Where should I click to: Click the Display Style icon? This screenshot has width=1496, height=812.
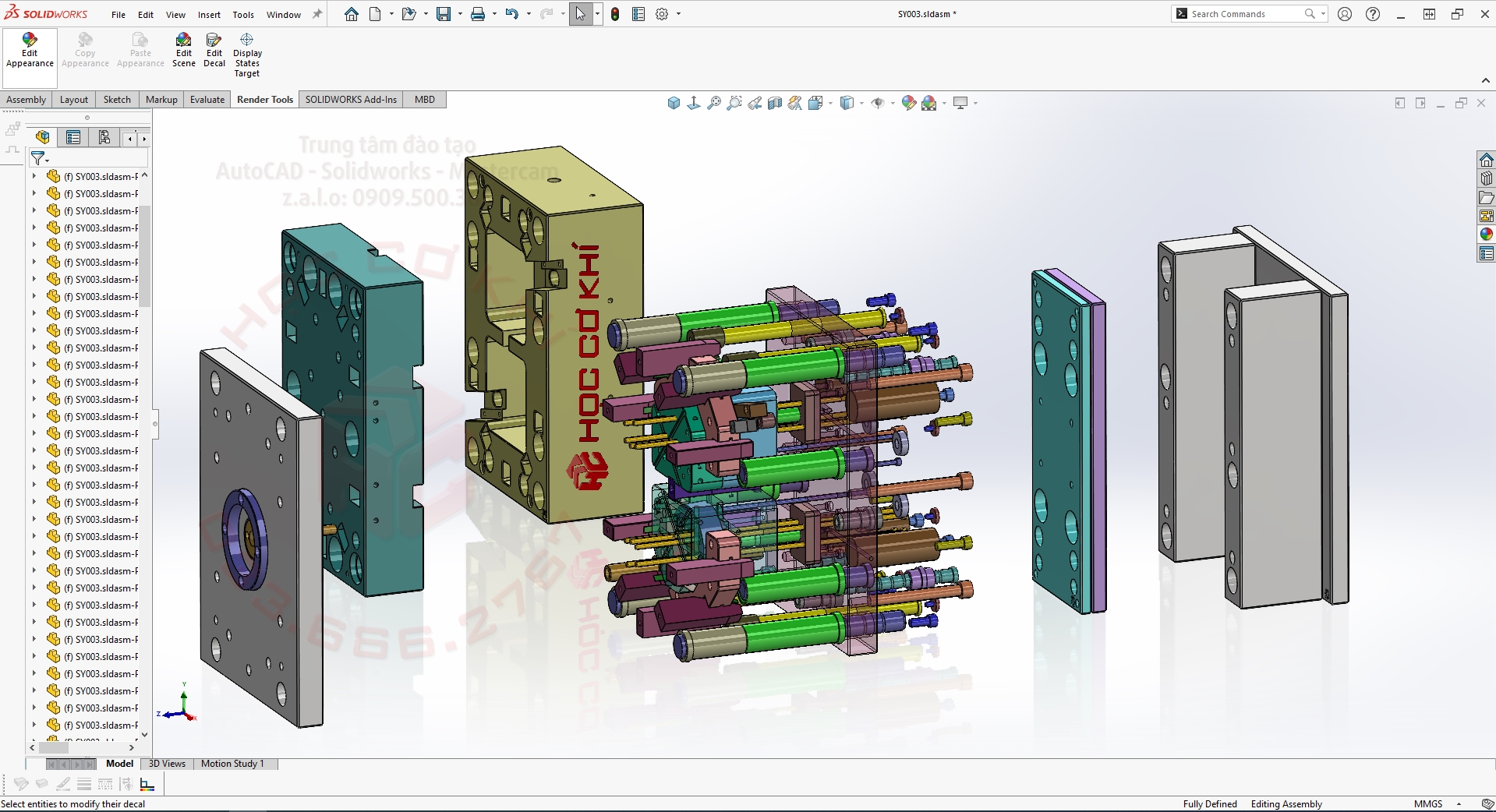(847, 103)
